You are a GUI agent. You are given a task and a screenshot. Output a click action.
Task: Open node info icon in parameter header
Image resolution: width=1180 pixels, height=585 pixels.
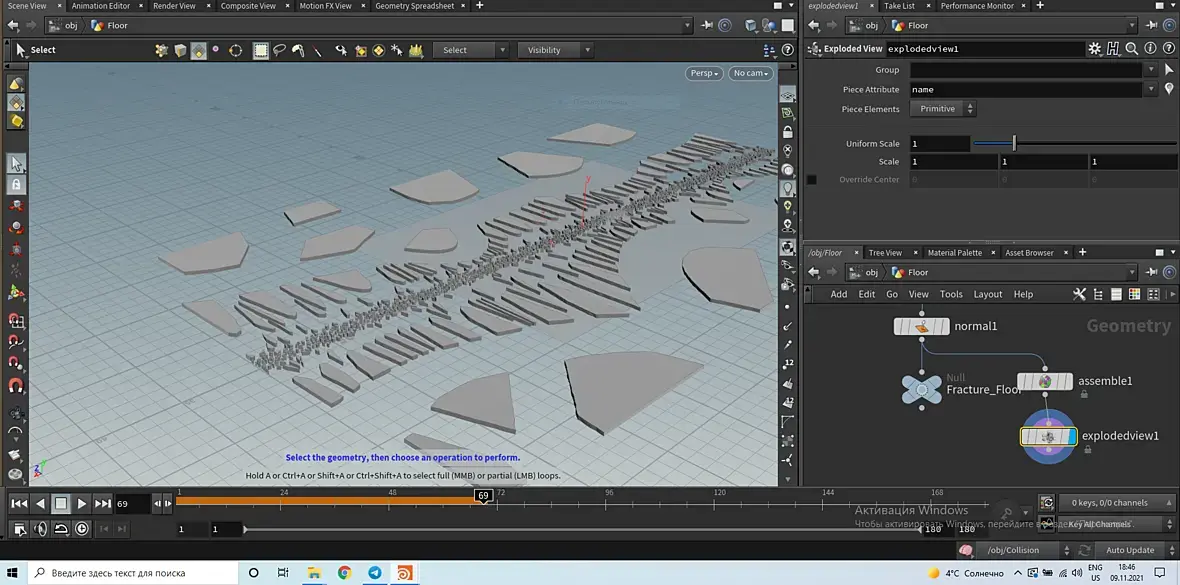(1149, 48)
